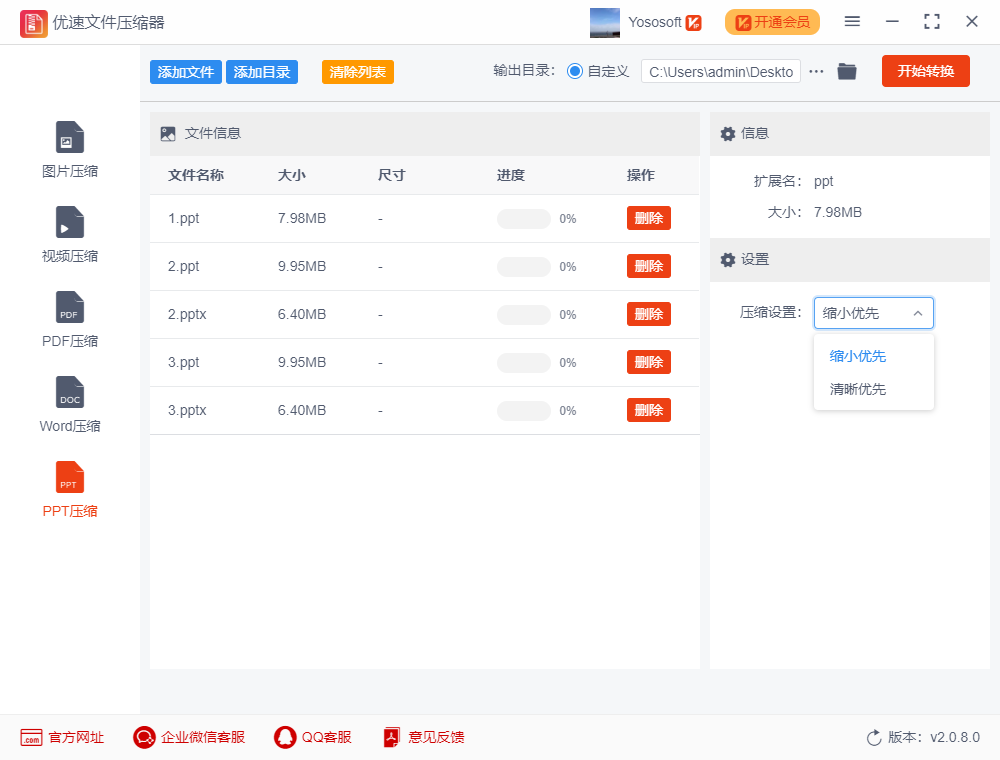The height and width of the screenshot is (760, 1000).
Task: Select file name 3.pptx
Action: 187,411
